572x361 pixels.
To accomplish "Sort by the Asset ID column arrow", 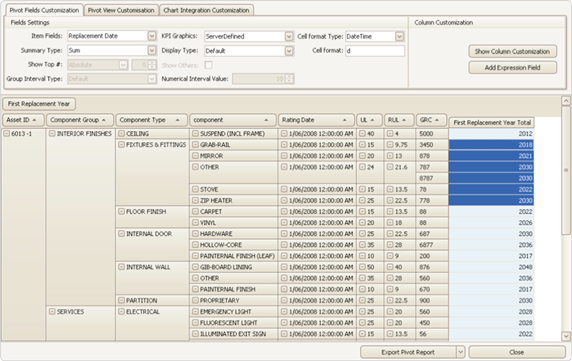I will pyautogui.click(x=34, y=120).
